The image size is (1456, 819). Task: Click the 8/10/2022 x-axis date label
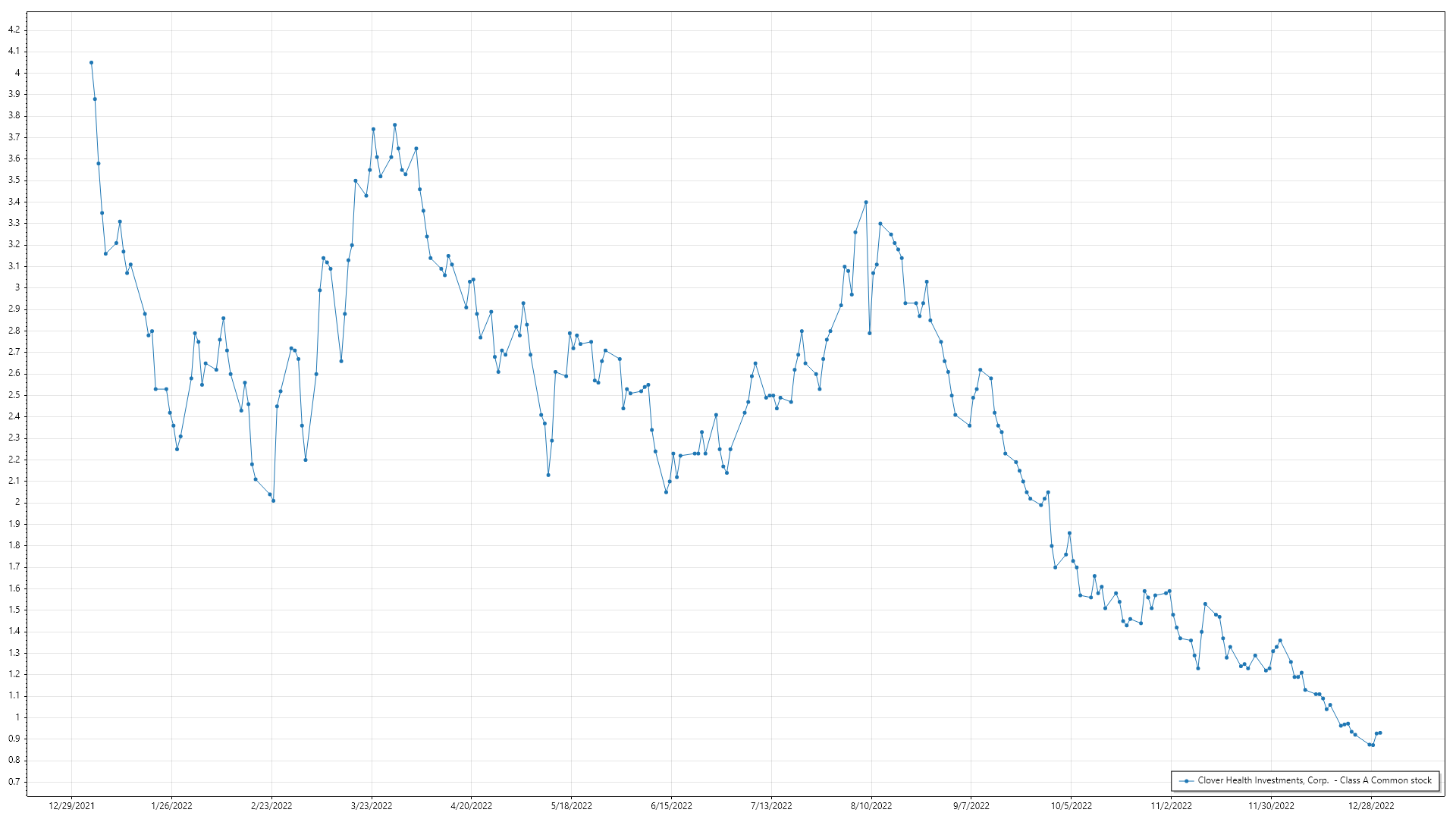coord(871,805)
